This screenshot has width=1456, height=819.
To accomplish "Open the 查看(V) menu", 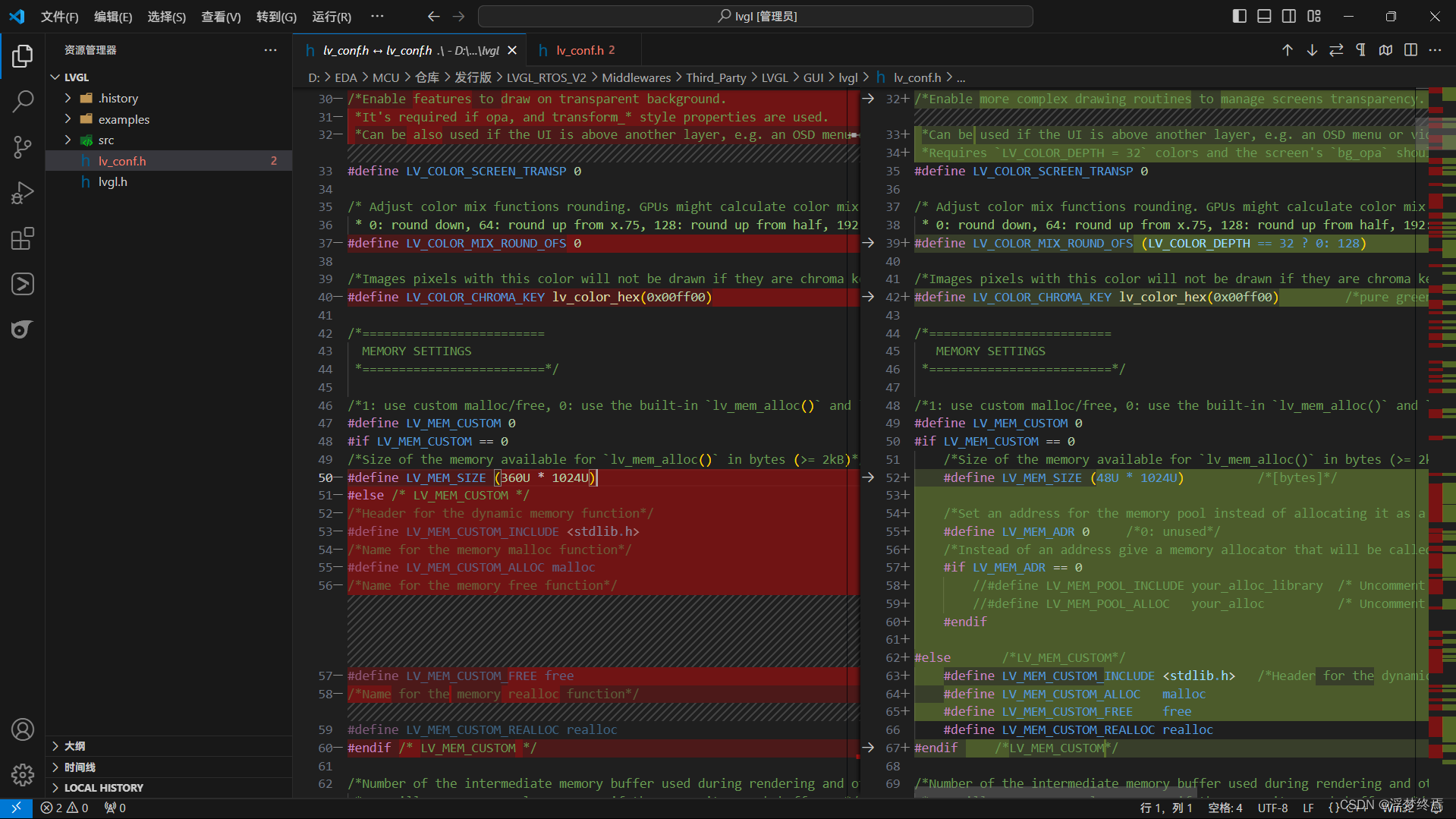I will click(220, 16).
